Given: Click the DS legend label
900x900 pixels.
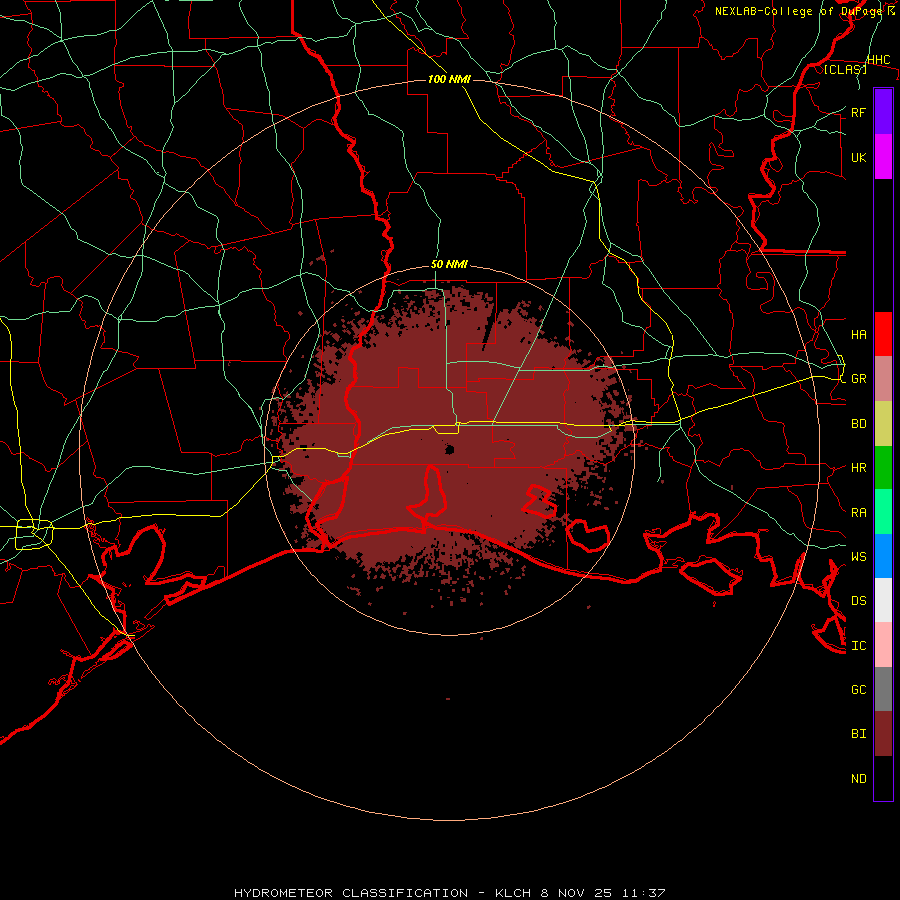Looking at the screenshot, I should [x=858, y=600].
